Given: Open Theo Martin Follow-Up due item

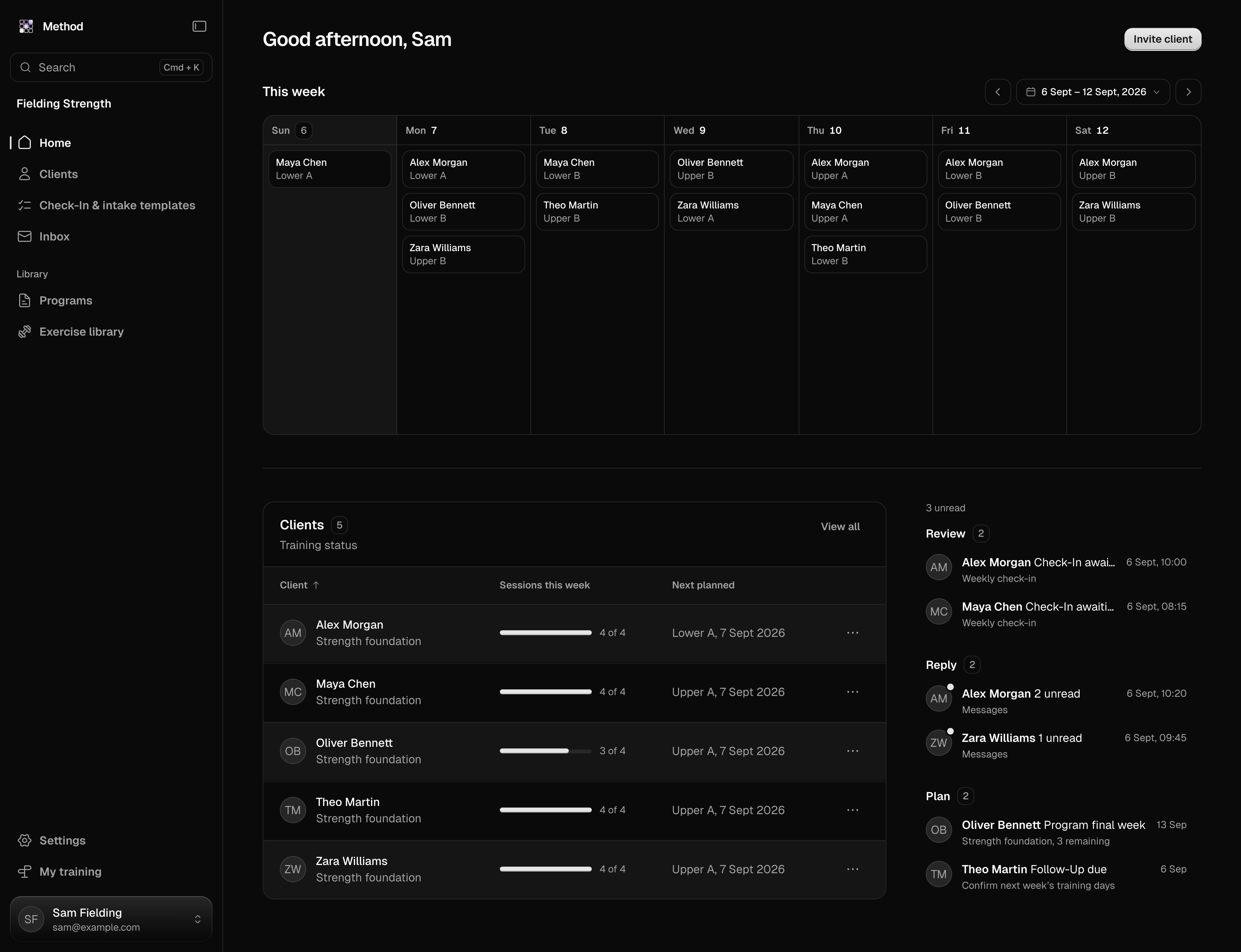Looking at the screenshot, I should pyautogui.click(x=1056, y=876).
